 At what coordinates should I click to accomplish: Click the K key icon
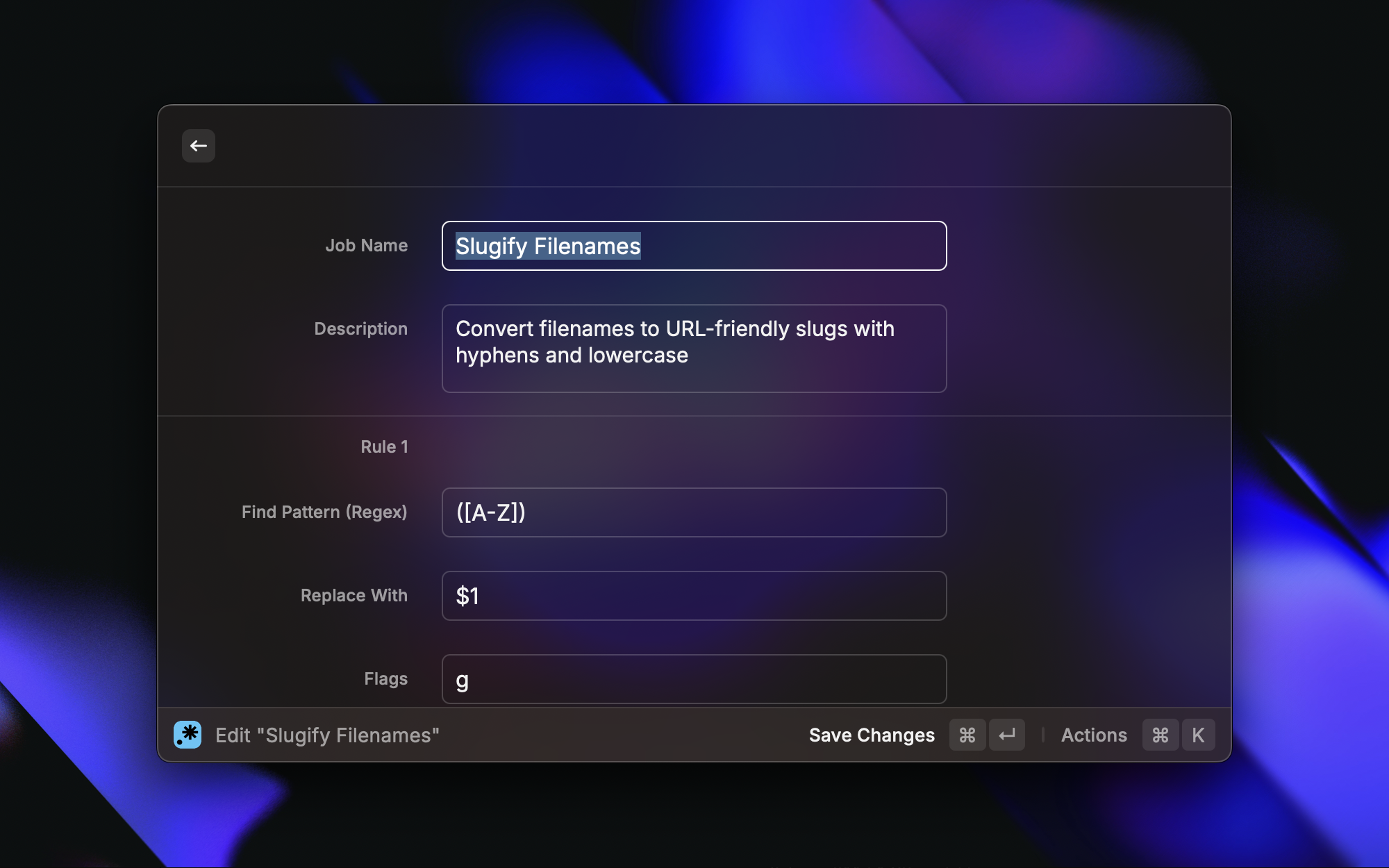(1198, 735)
